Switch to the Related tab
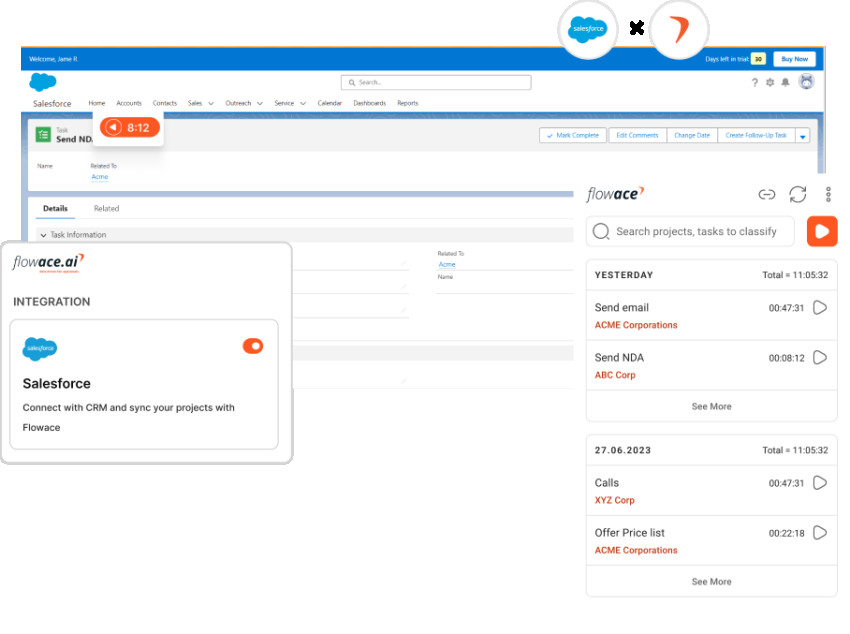The height and width of the screenshot is (634, 850). point(106,209)
